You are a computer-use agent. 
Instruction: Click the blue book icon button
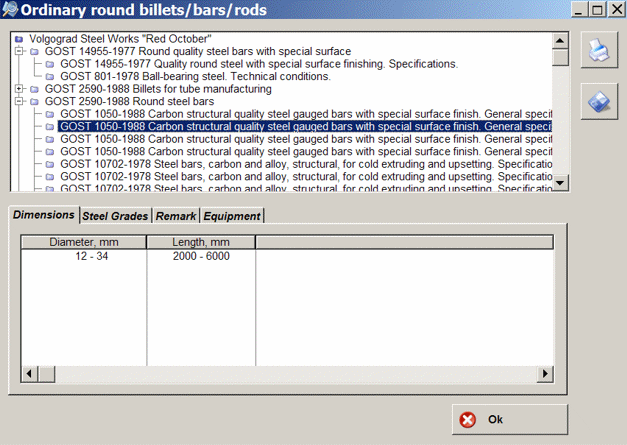click(x=597, y=103)
